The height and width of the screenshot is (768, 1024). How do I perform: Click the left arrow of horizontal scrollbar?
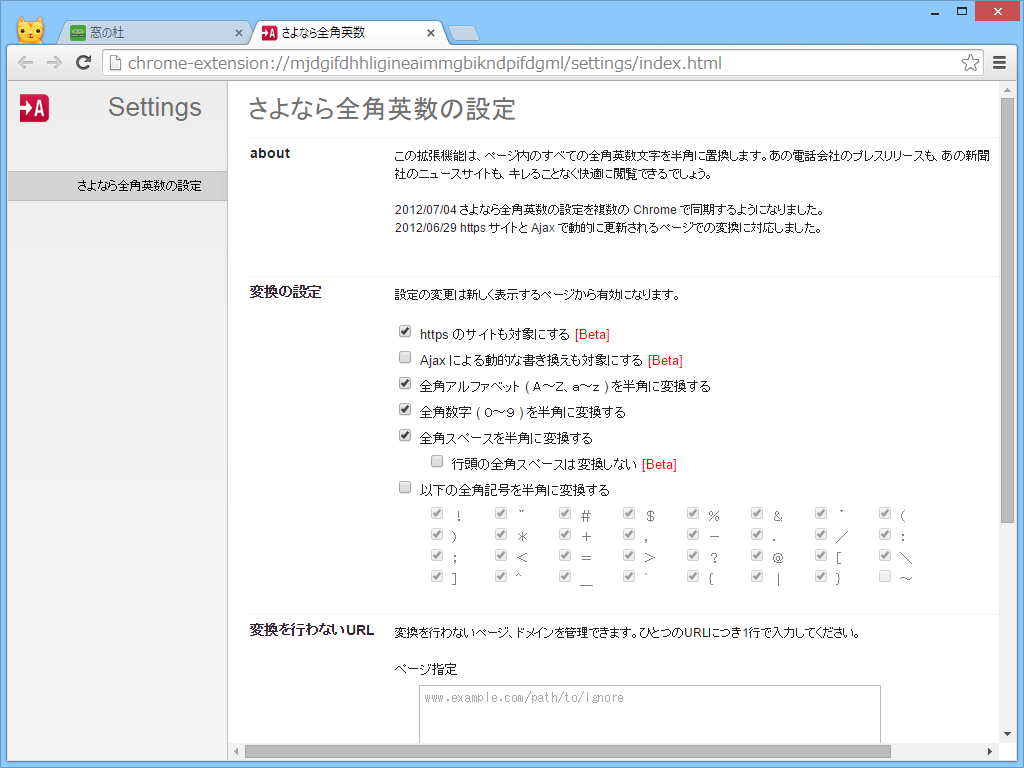236,752
